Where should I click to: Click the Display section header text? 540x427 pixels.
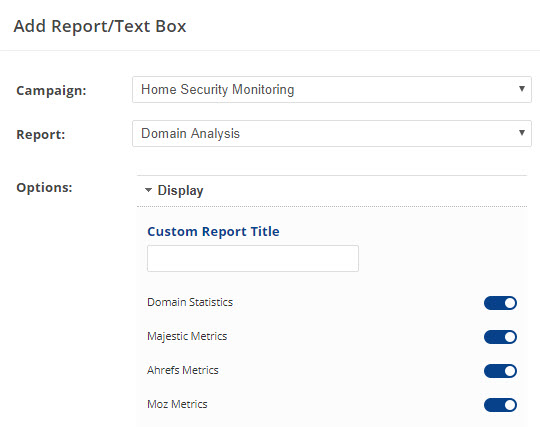(180, 191)
